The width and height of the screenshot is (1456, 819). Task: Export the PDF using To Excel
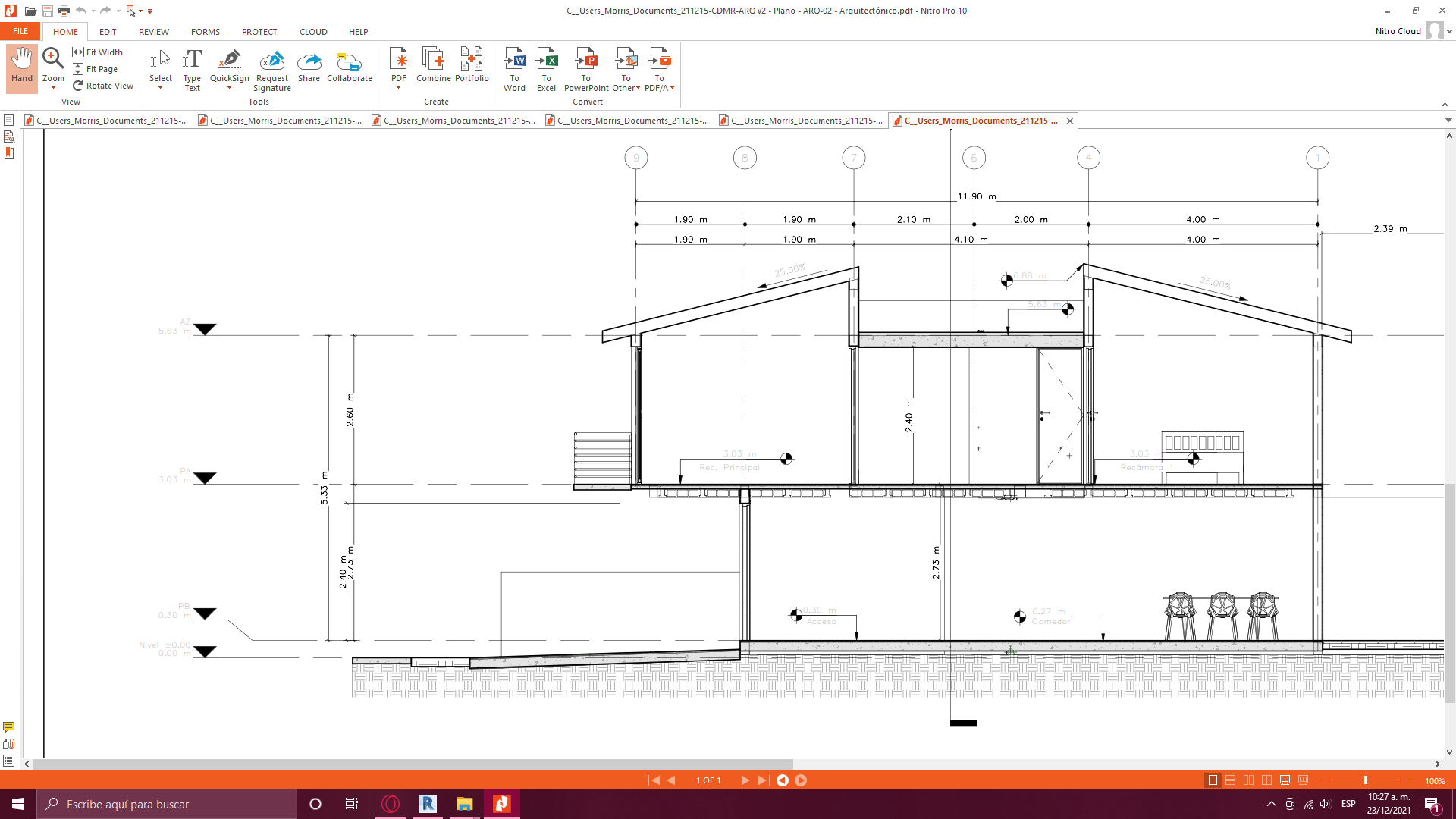coord(547,68)
